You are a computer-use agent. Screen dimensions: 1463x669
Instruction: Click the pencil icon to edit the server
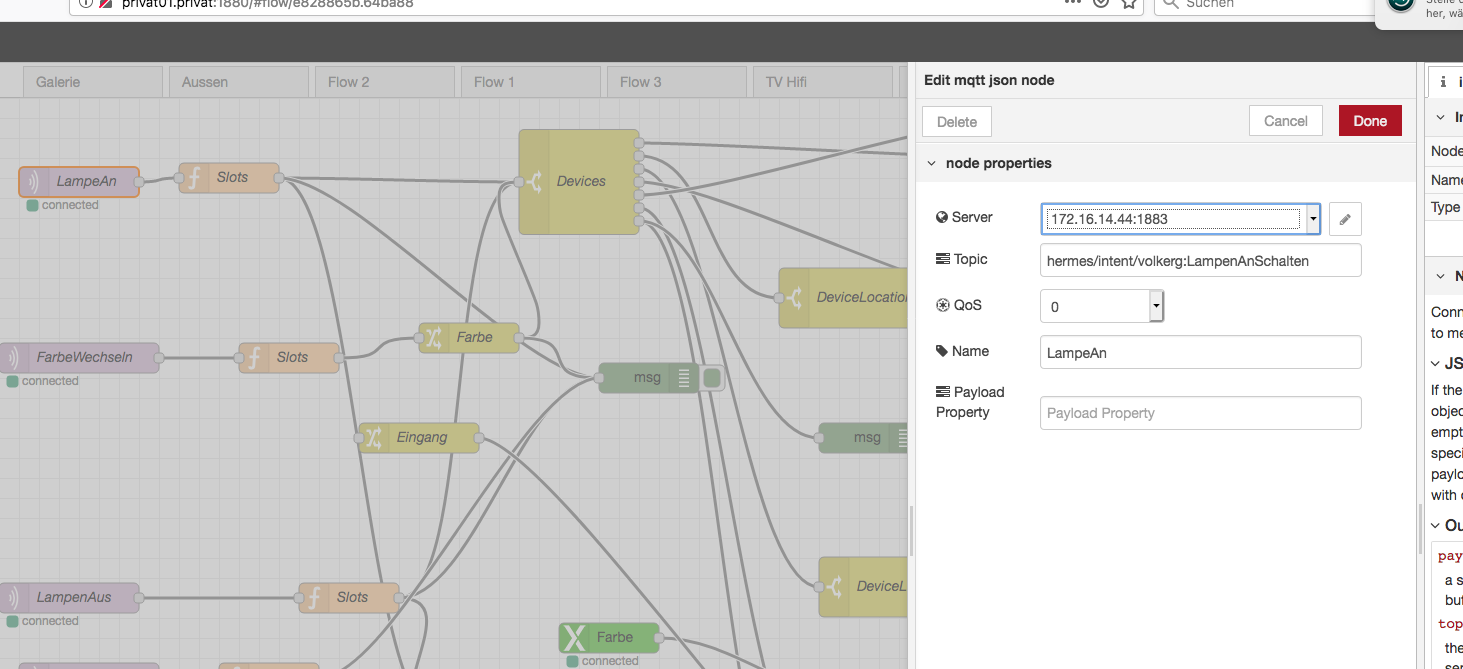[1345, 219]
